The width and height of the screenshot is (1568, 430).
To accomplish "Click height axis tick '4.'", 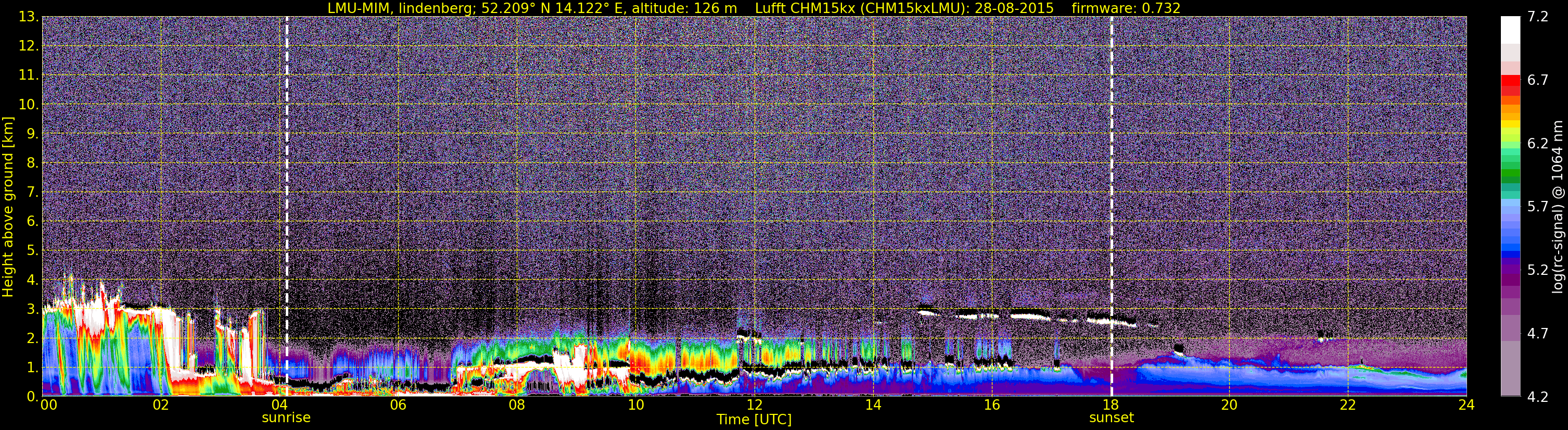I will [32, 280].
